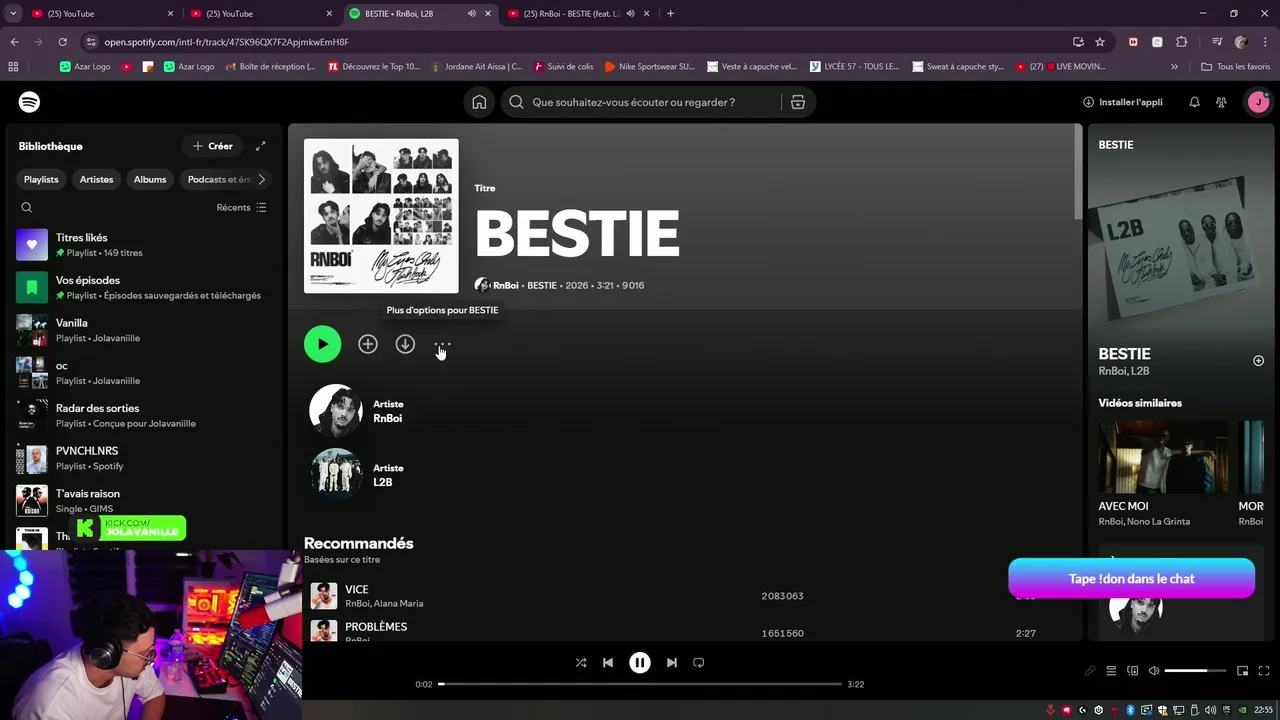Filter library by Albums
The image size is (1280, 720).
tap(150, 180)
